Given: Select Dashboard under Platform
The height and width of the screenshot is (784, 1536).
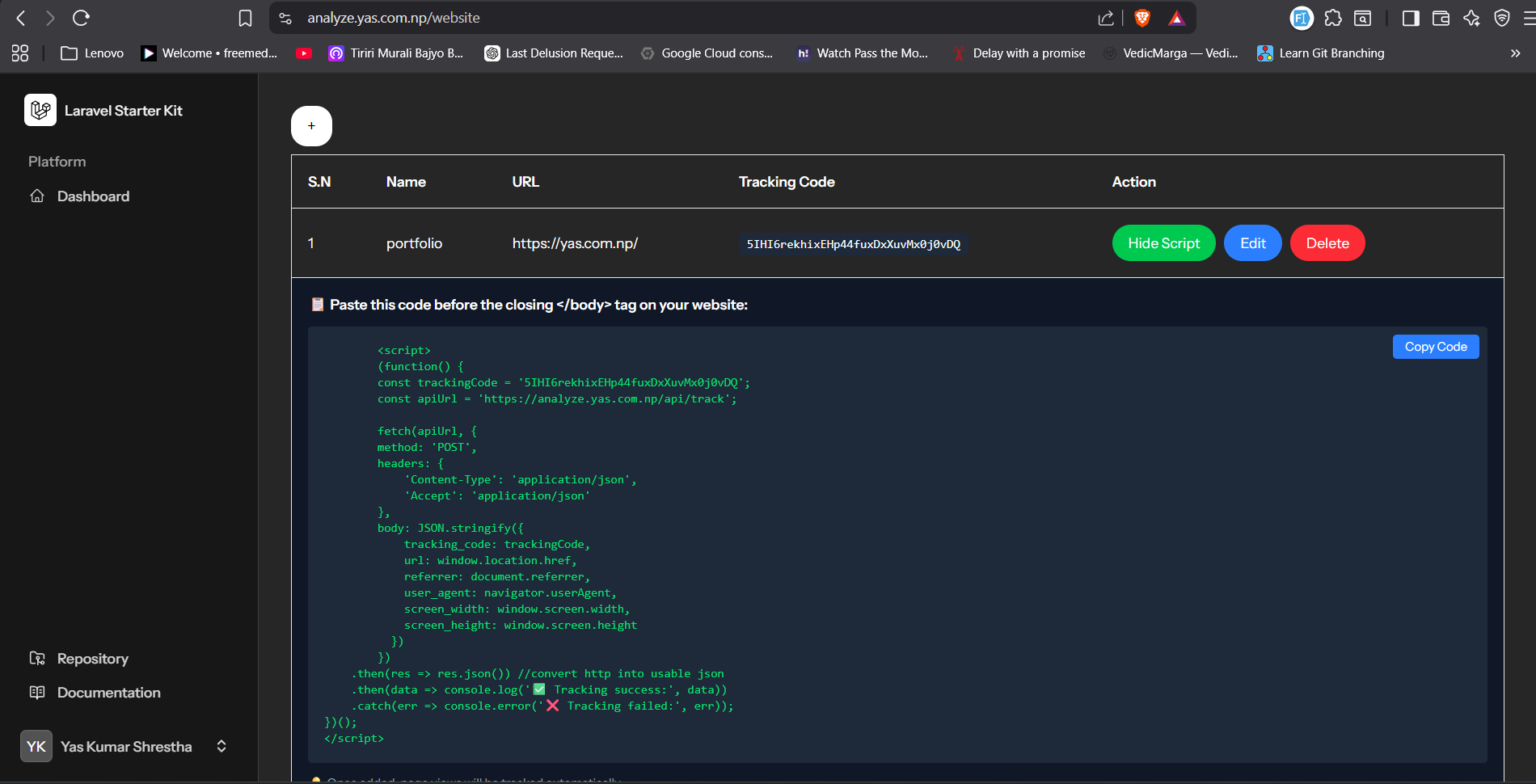Looking at the screenshot, I should [93, 196].
